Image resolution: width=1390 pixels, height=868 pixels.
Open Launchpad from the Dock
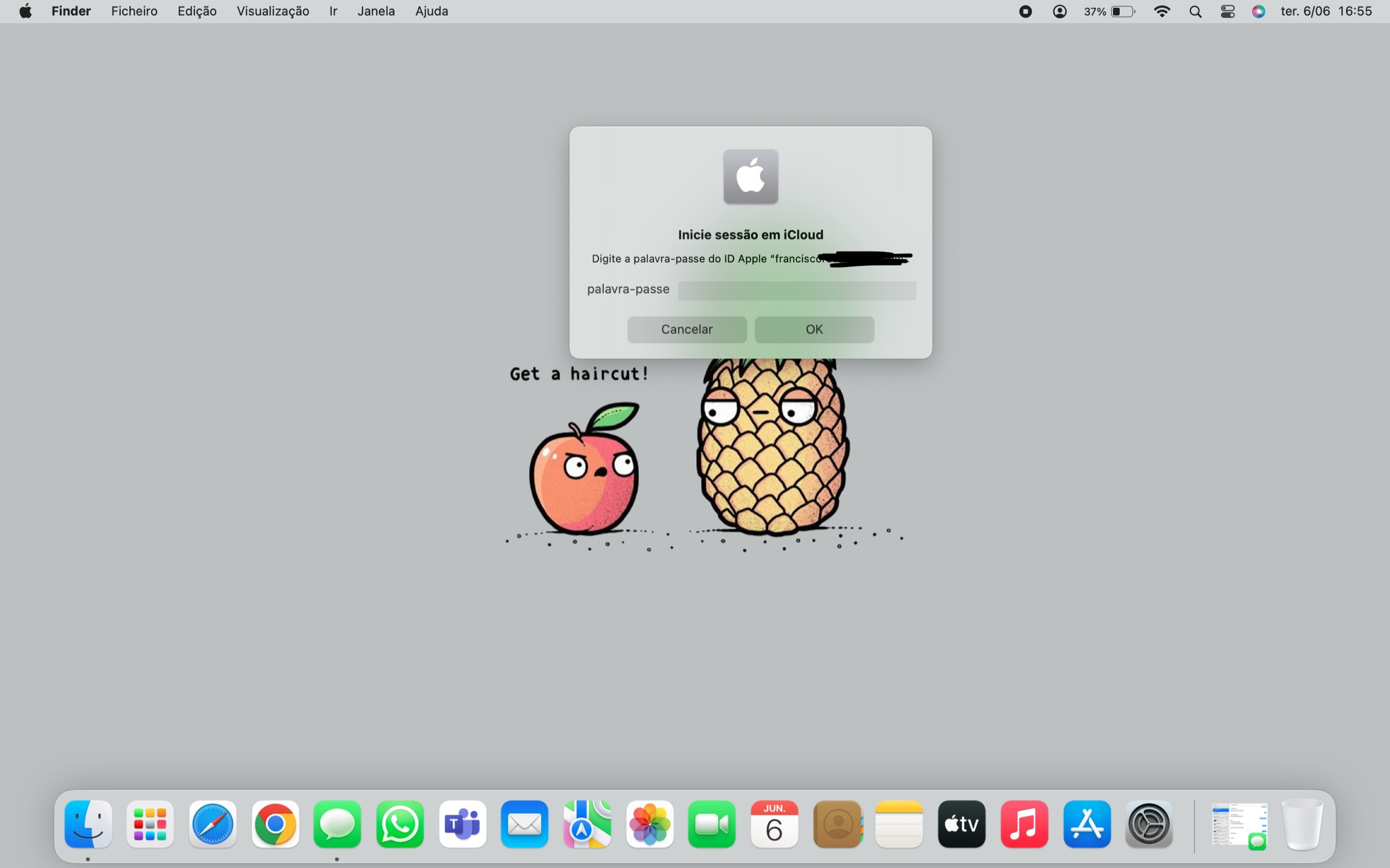(x=150, y=824)
